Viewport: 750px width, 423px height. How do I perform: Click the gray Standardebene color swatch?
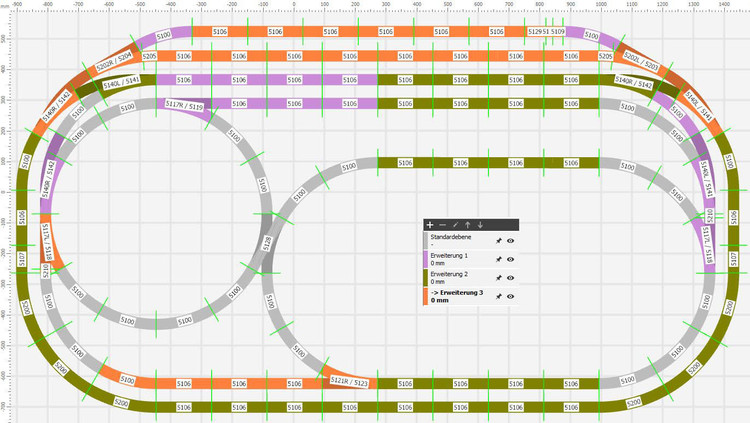pyautogui.click(x=426, y=241)
